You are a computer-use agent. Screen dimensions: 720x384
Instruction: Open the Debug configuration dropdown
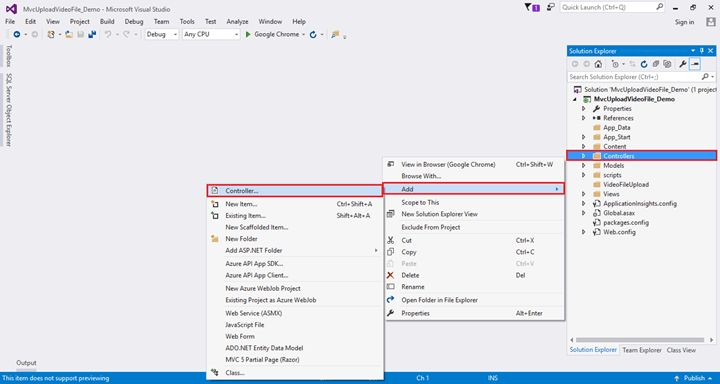click(x=162, y=34)
